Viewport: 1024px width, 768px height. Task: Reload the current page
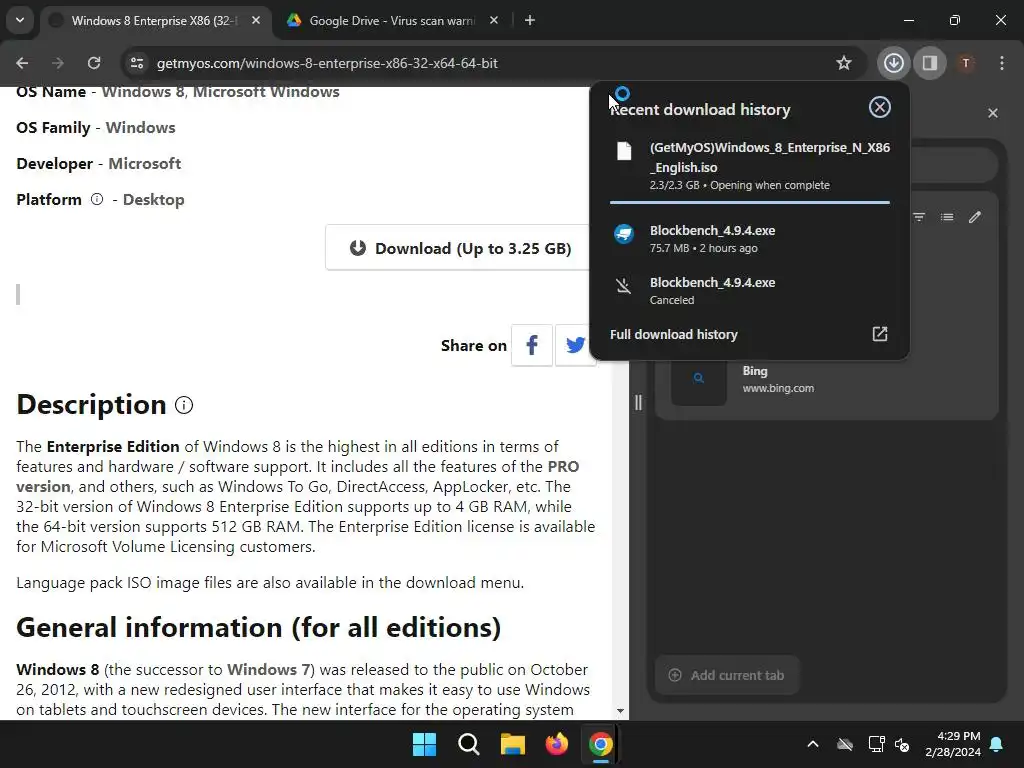pyautogui.click(x=94, y=63)
